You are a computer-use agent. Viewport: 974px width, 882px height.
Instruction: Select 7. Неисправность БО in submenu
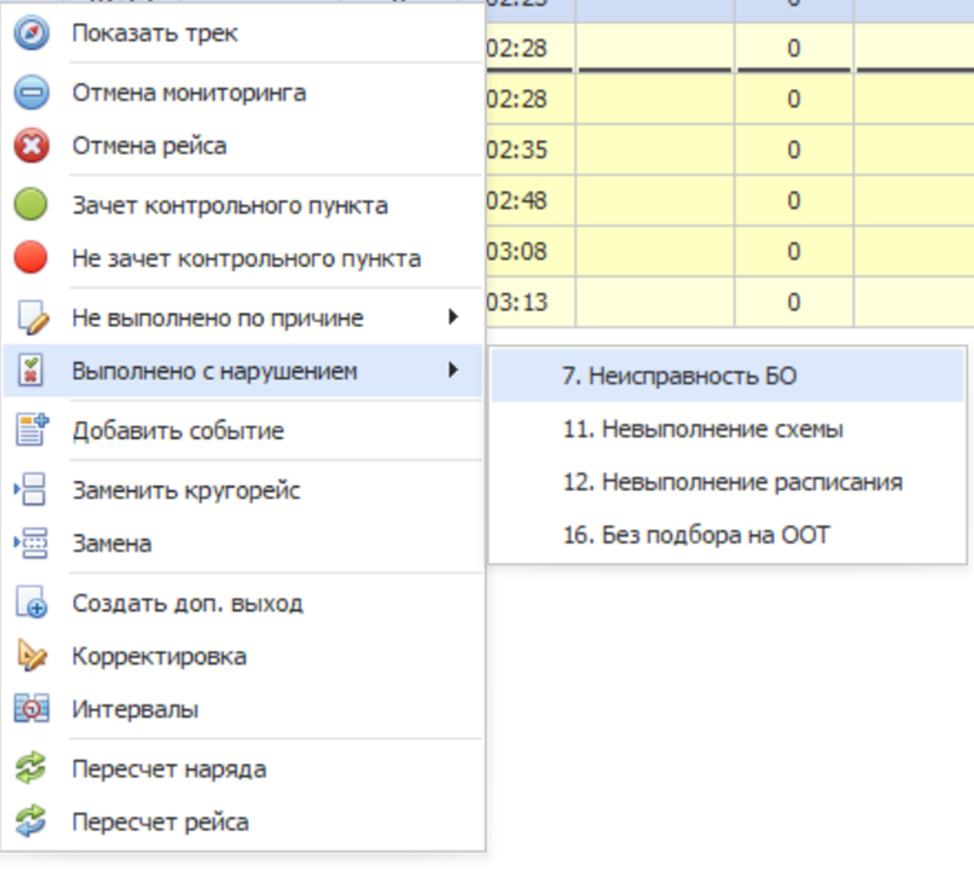click(x=679, y=377)
